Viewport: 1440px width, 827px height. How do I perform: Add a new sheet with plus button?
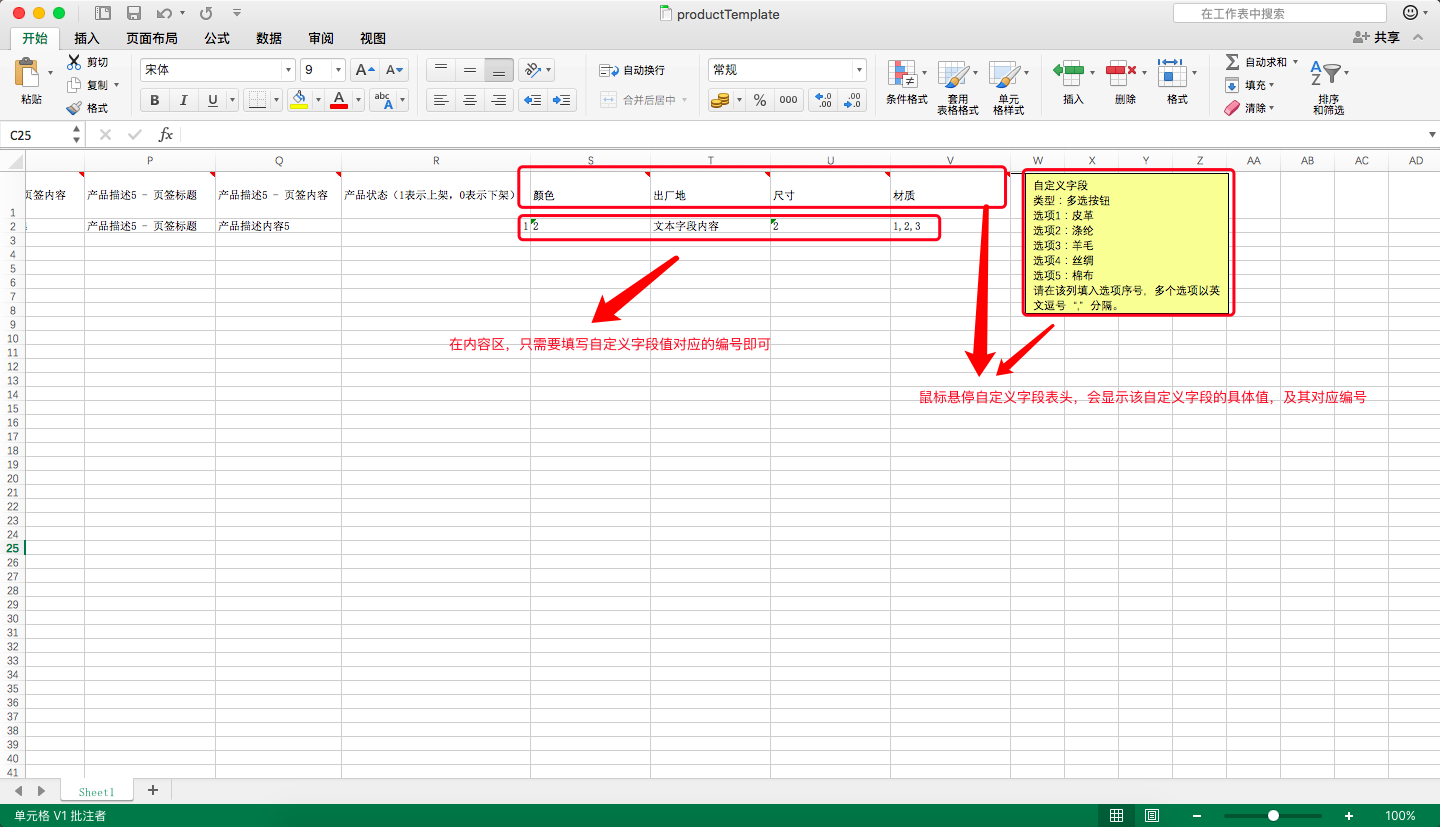pyautogui.click(x=153, y=790)
